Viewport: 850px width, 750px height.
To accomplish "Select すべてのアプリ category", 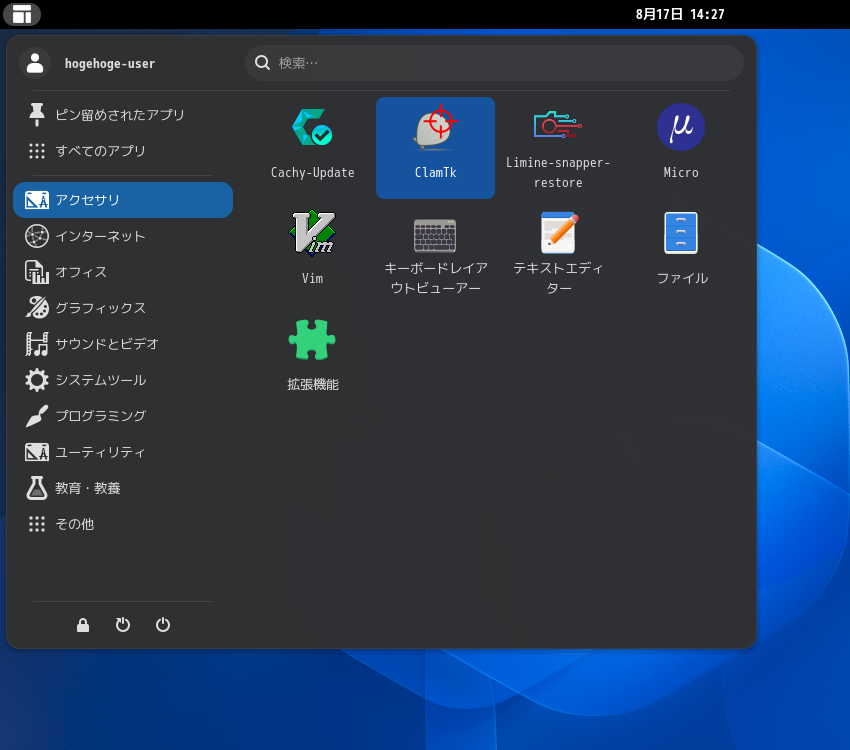I will pos(123,151).
